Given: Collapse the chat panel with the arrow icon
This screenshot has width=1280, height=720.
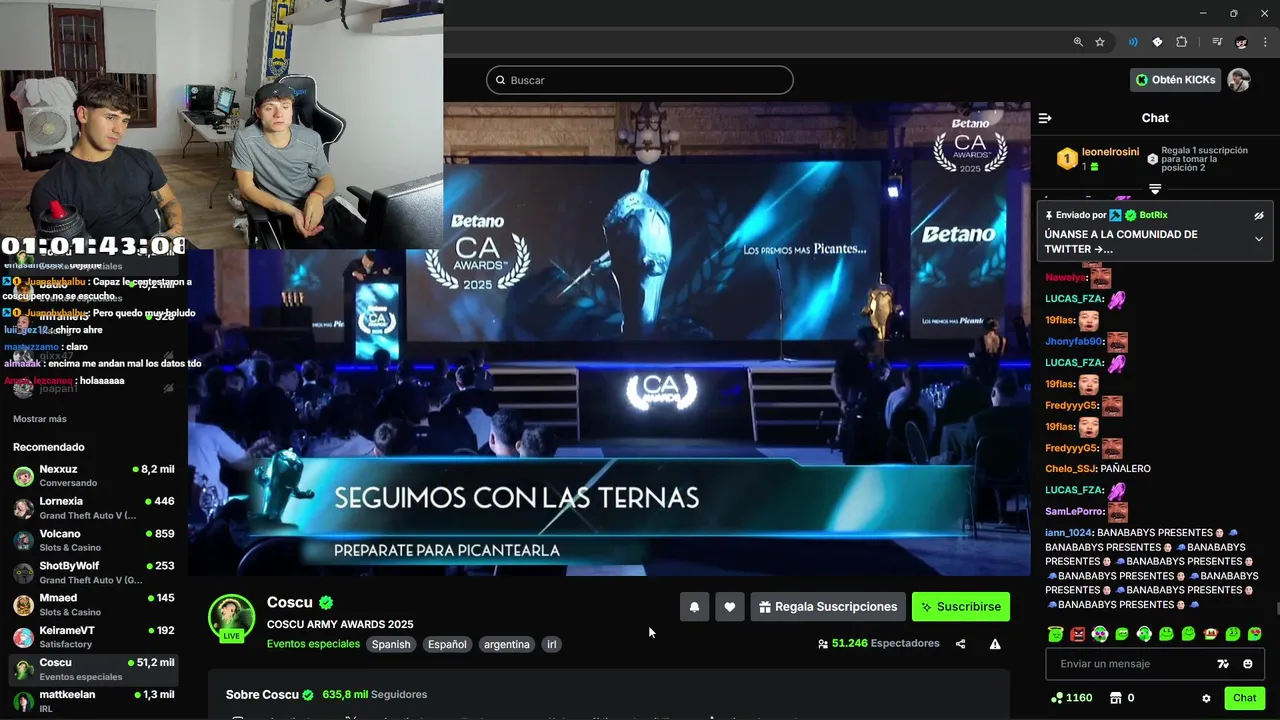Looking at the screenshot, I should (x=1045, y=118).
